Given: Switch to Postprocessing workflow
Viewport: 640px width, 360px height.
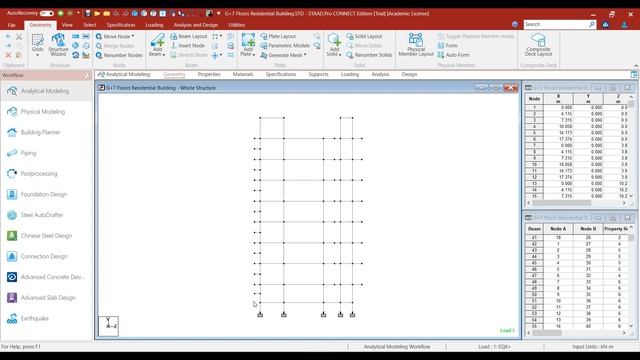Looking at the screenshot, I should 46,173.
